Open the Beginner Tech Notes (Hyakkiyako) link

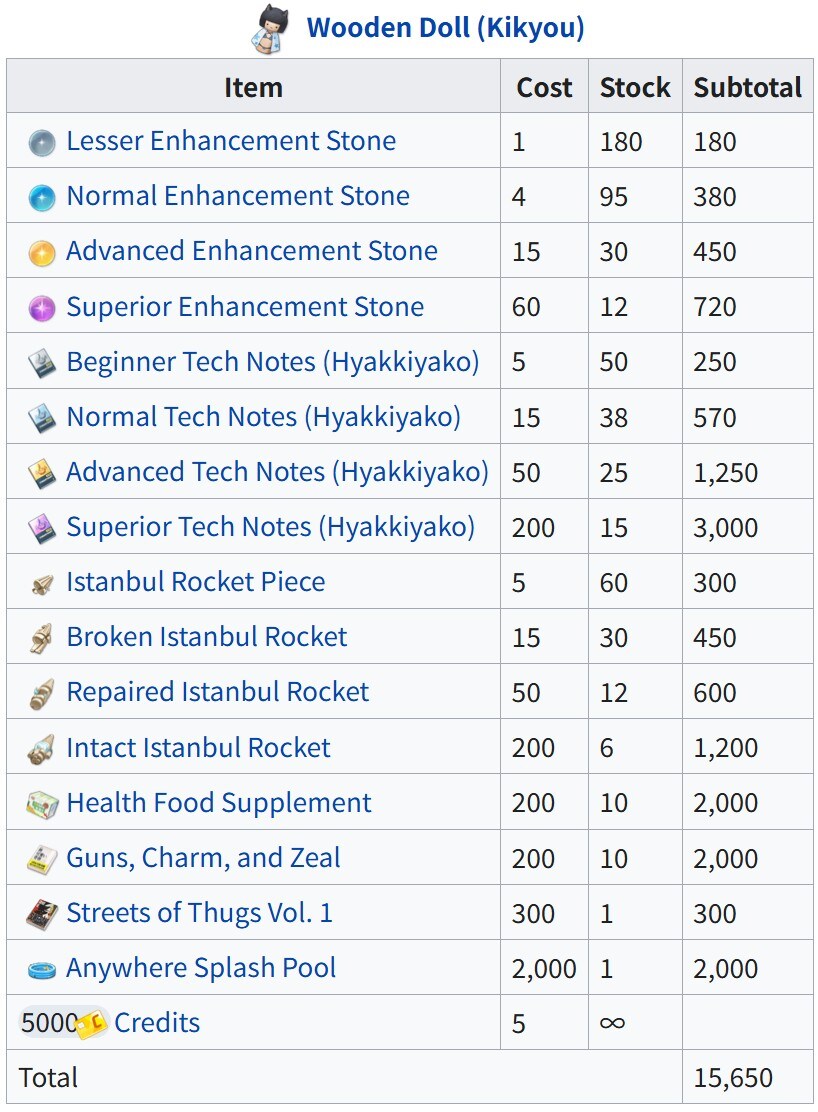click(273, 362)
